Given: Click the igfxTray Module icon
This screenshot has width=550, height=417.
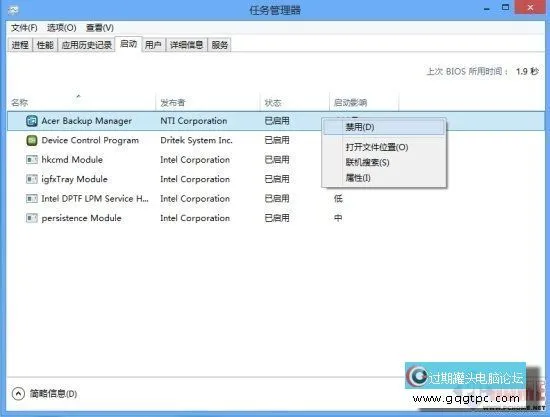Looking at the screenshot, I should (x=32, y=179).
